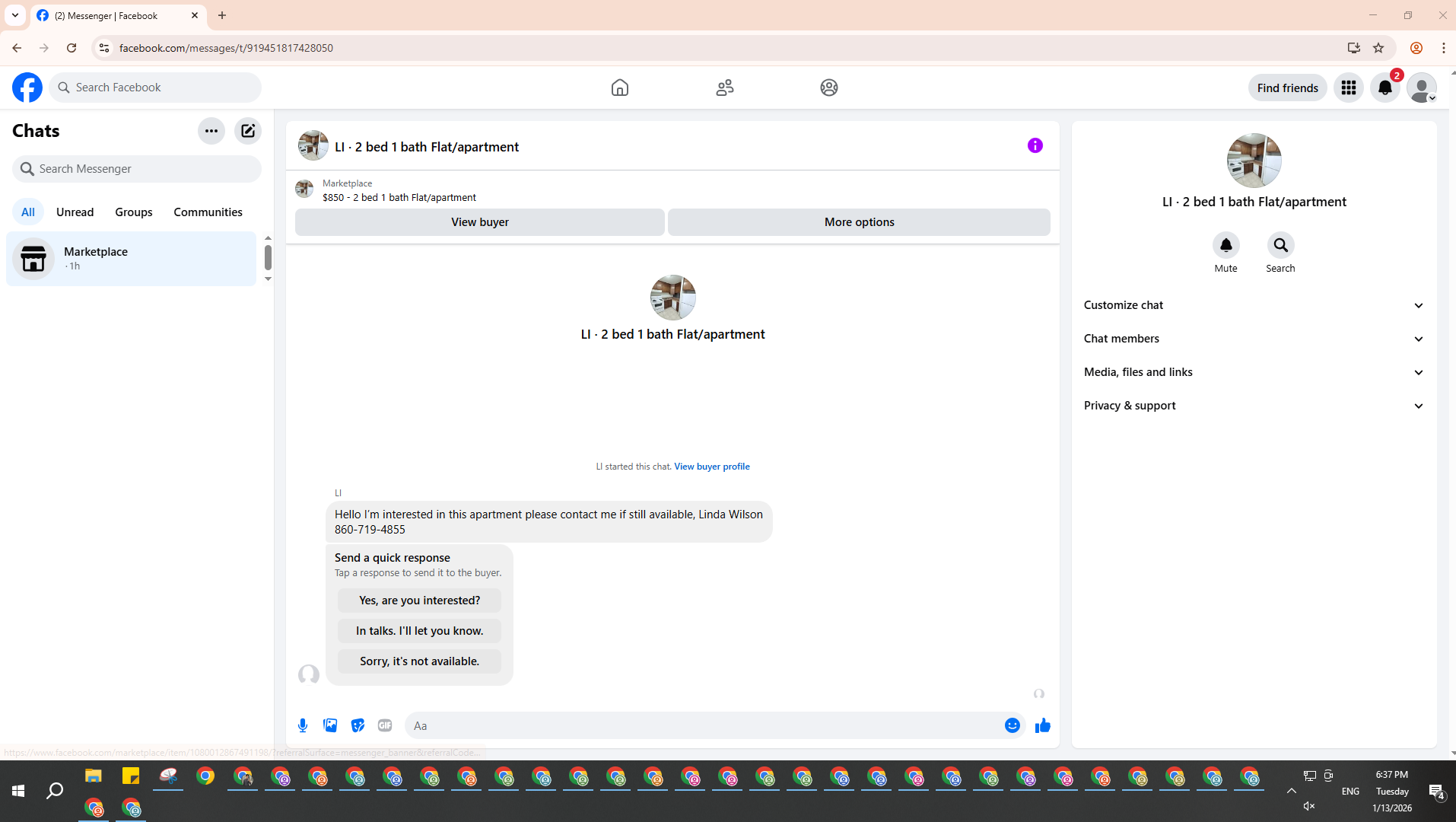1456x822 pixels.
Task: Open apartment thumbnail in chat header
Action: pyautogui.click(x=313, y=145)
